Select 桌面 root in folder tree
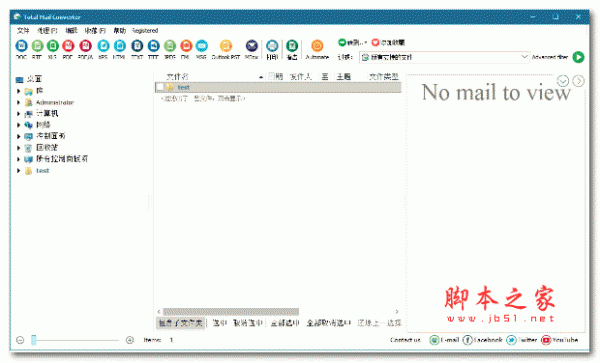The width and height of the screenshot is (600, 363). point(34,79)
